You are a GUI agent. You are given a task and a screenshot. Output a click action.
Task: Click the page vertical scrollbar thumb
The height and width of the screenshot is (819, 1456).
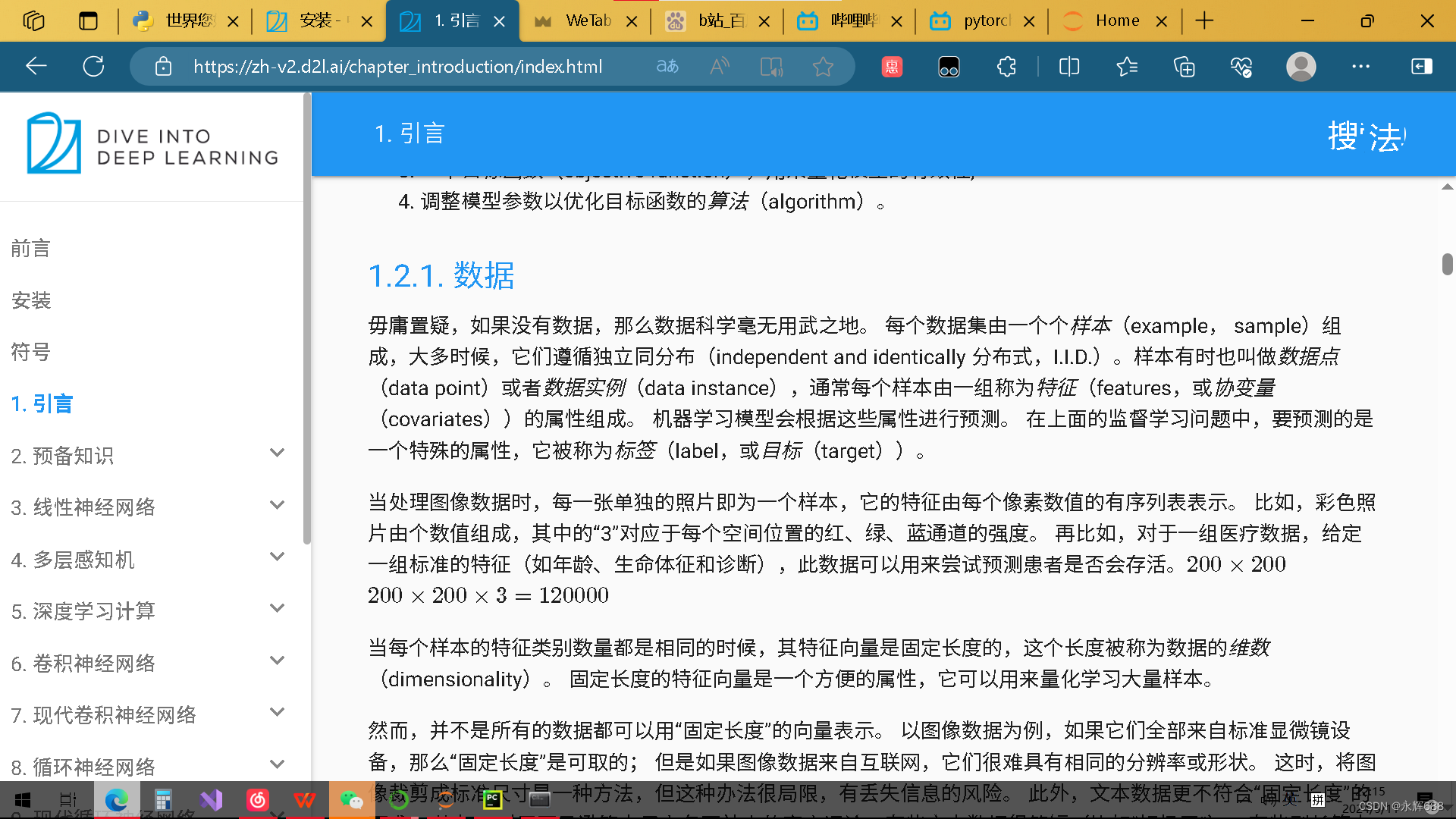(x=1447, y=264)
